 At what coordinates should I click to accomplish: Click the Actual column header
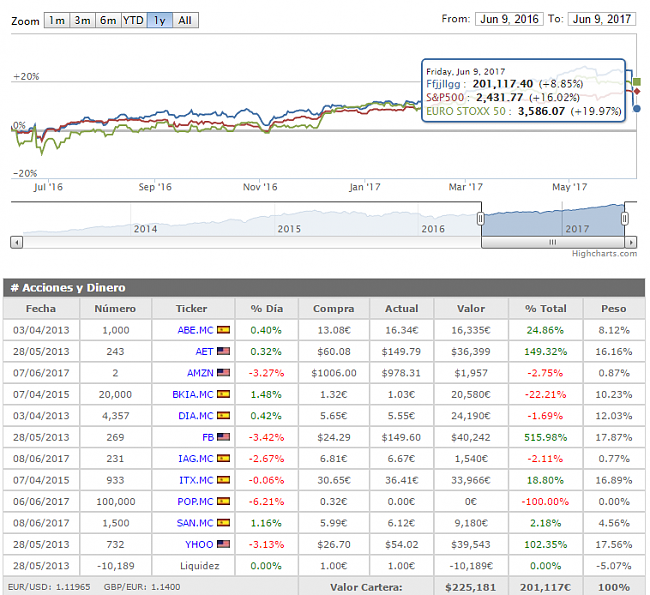(x=401, y=309)
